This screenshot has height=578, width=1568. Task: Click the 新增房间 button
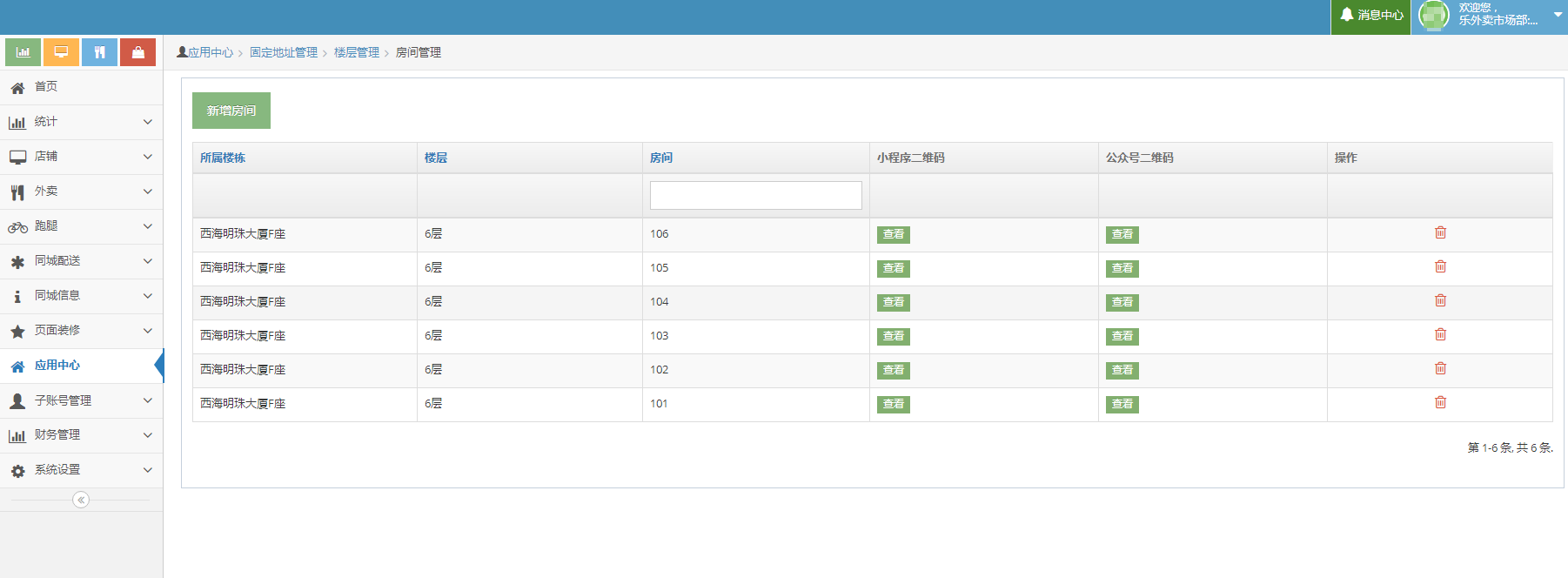point(231,111)
